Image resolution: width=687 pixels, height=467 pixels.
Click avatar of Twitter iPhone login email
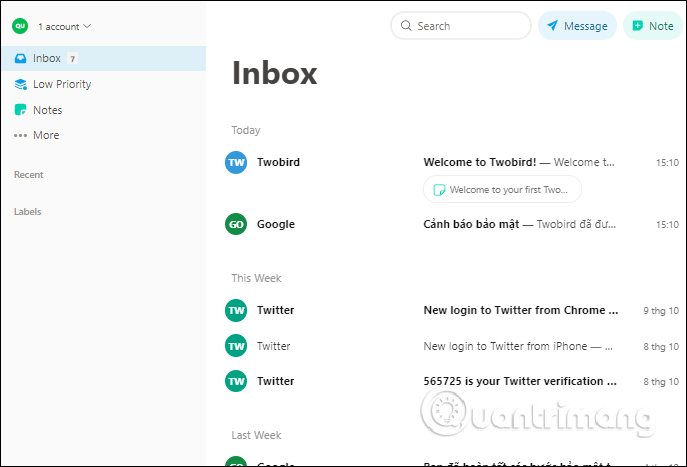(x=236, y=346)
